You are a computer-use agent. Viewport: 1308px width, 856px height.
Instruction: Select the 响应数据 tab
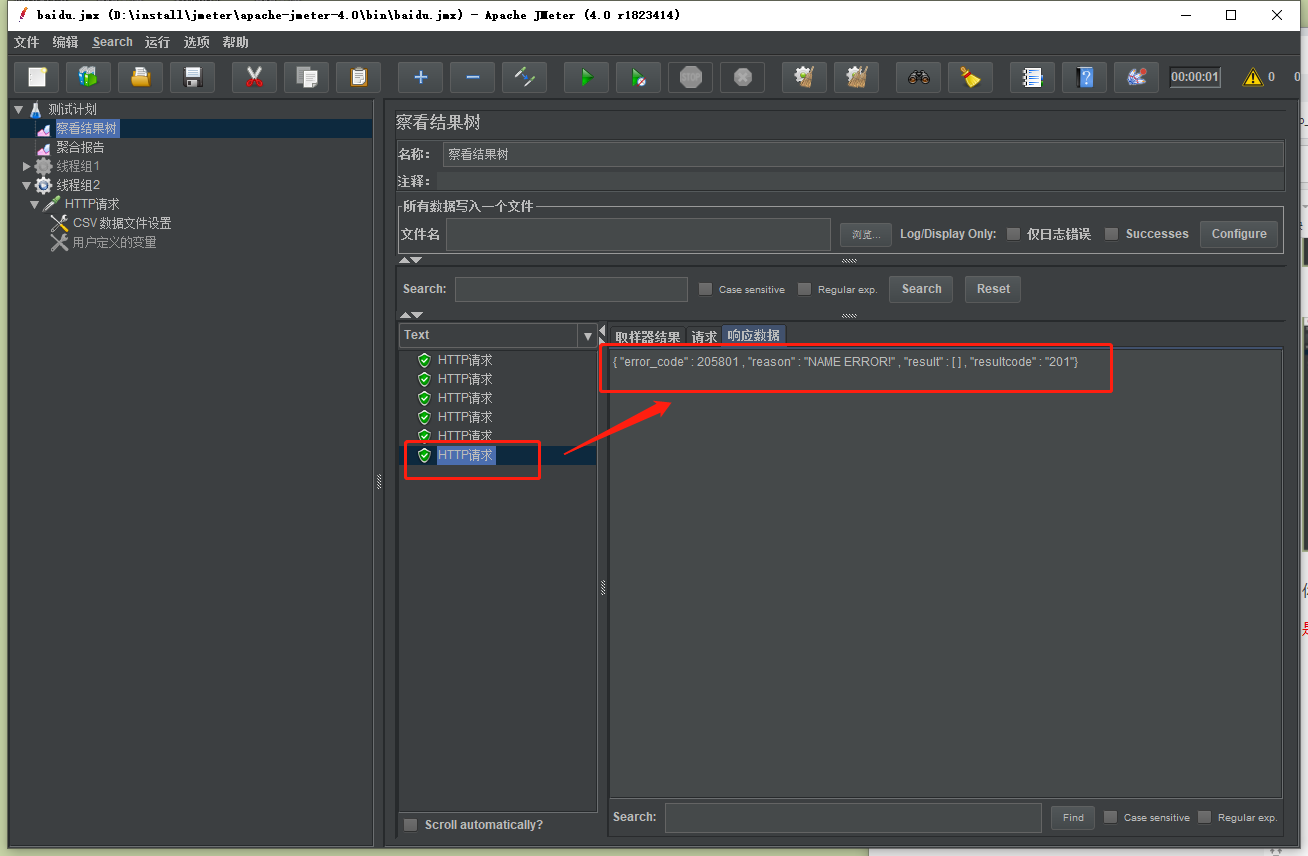pyautogui.click(x=753, y=336)
